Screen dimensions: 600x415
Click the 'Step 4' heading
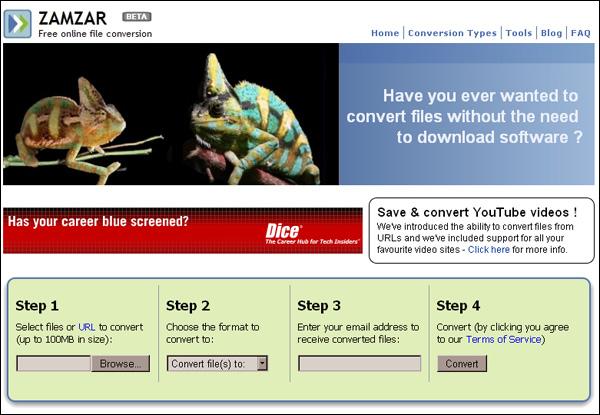[458, 306]
